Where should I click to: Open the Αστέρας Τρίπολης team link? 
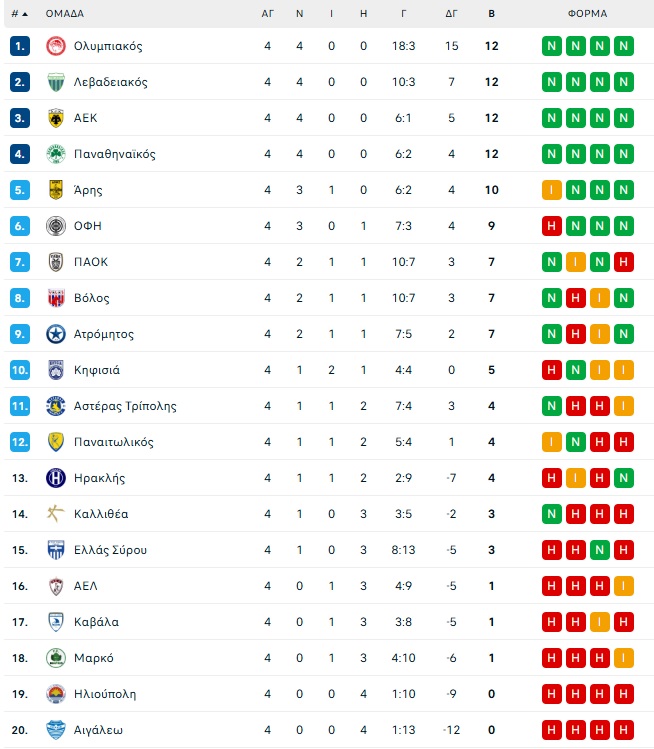click(125, 406)
